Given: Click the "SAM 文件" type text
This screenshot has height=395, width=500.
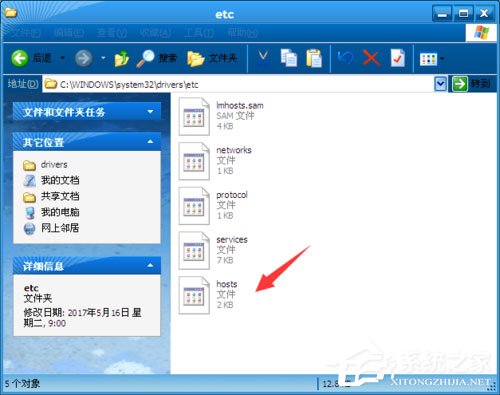Looking at the screenshot, I should [x=235, y=116].
